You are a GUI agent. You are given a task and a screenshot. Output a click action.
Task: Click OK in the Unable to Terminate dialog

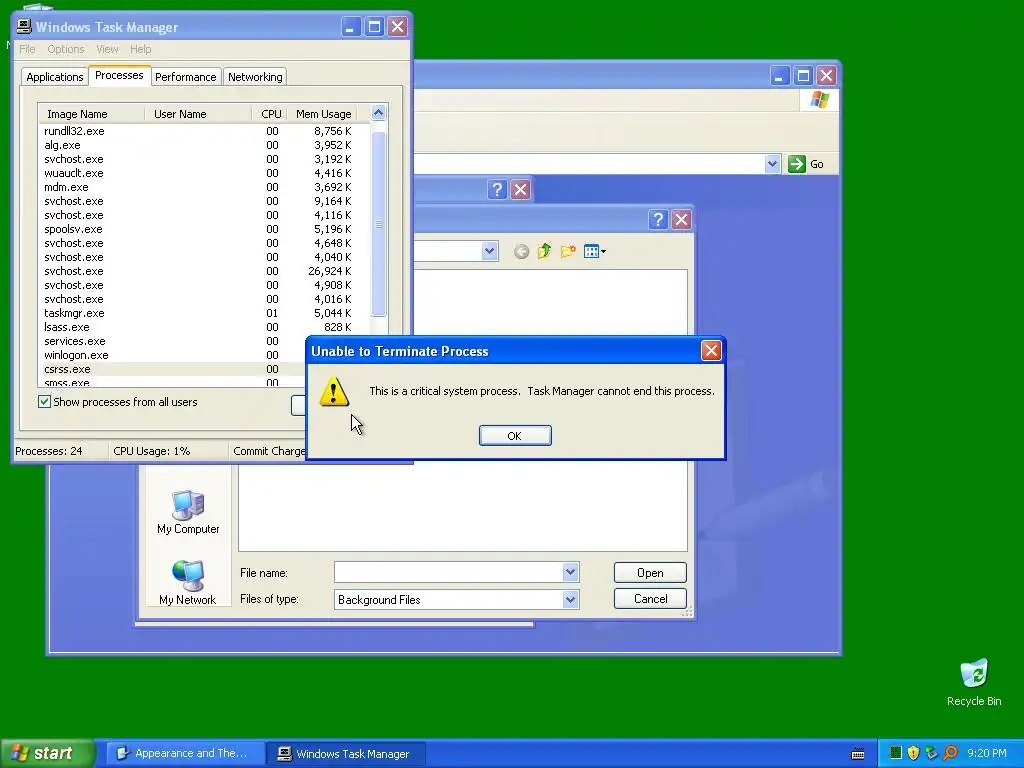click(x=515, y=436)
